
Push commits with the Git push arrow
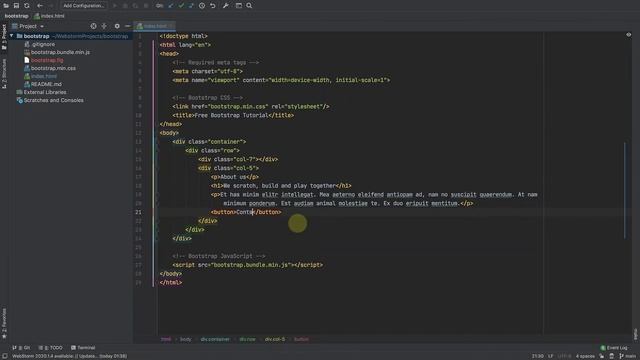click(x=191, y=6)
